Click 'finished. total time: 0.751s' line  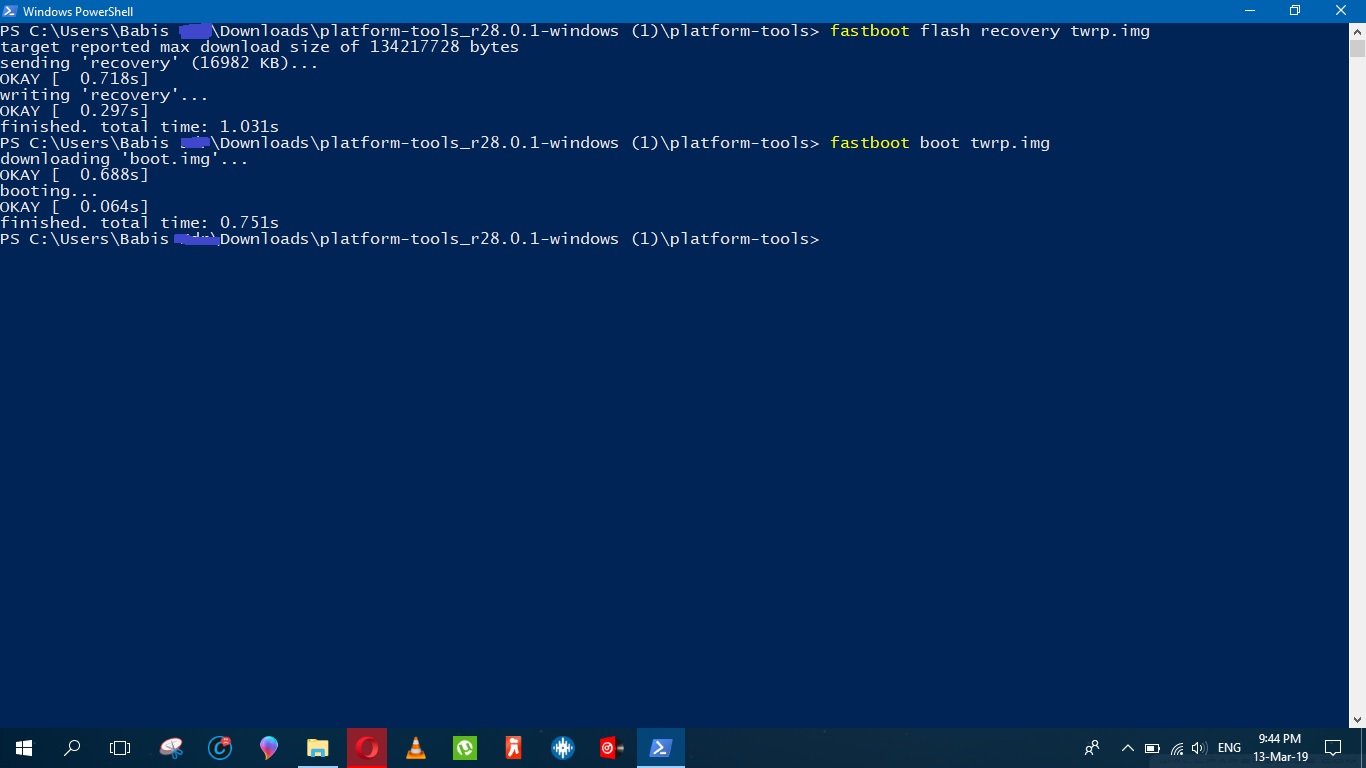139,223
